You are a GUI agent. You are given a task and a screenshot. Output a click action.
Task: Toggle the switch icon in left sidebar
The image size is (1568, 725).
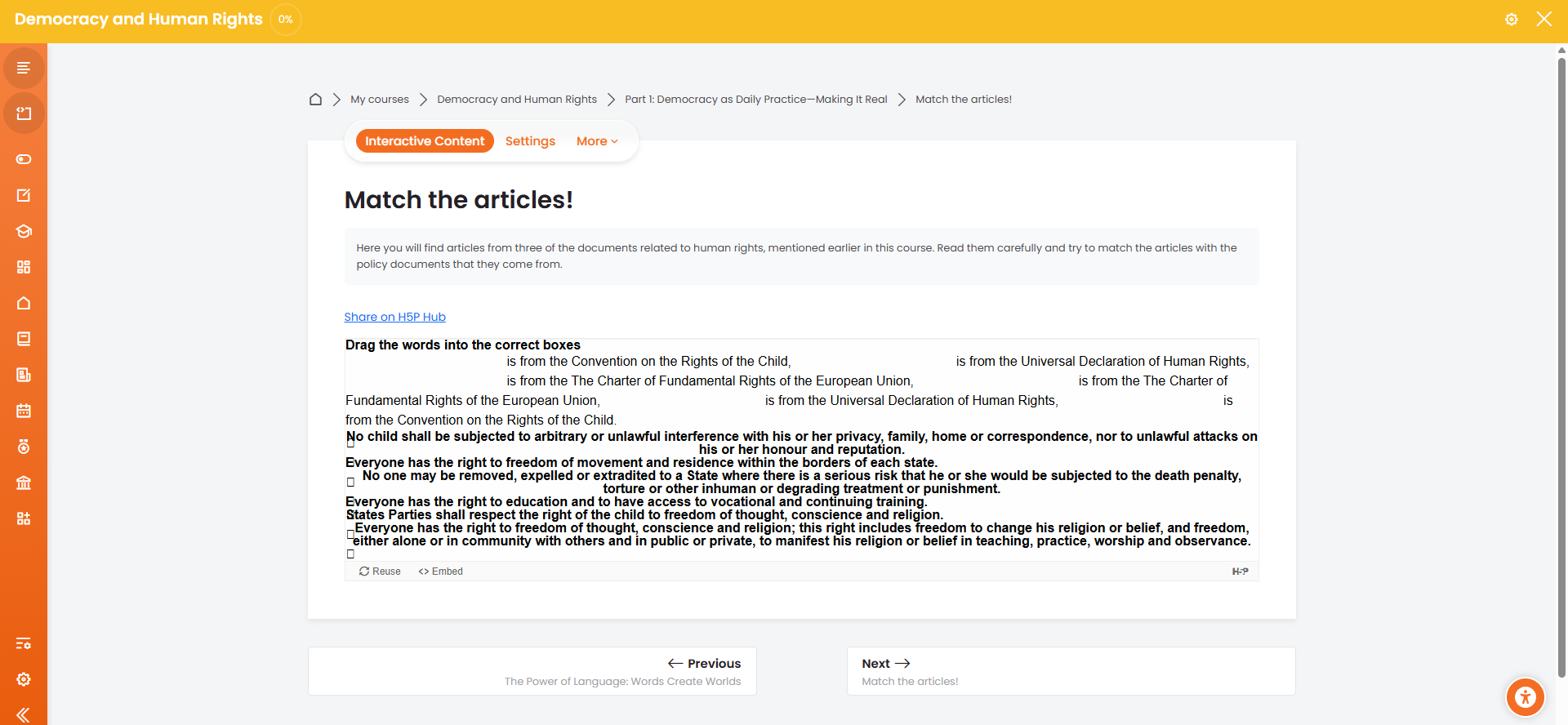24,159
